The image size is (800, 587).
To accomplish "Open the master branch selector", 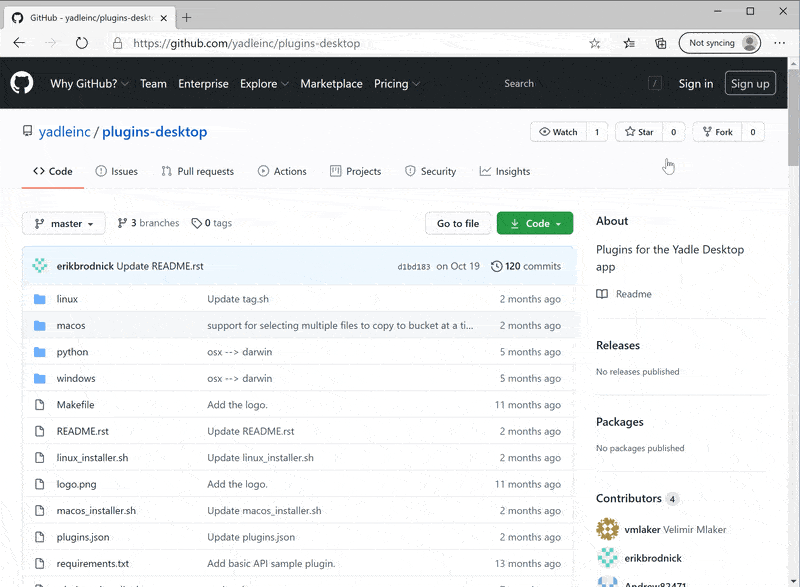I will [64, 223].
